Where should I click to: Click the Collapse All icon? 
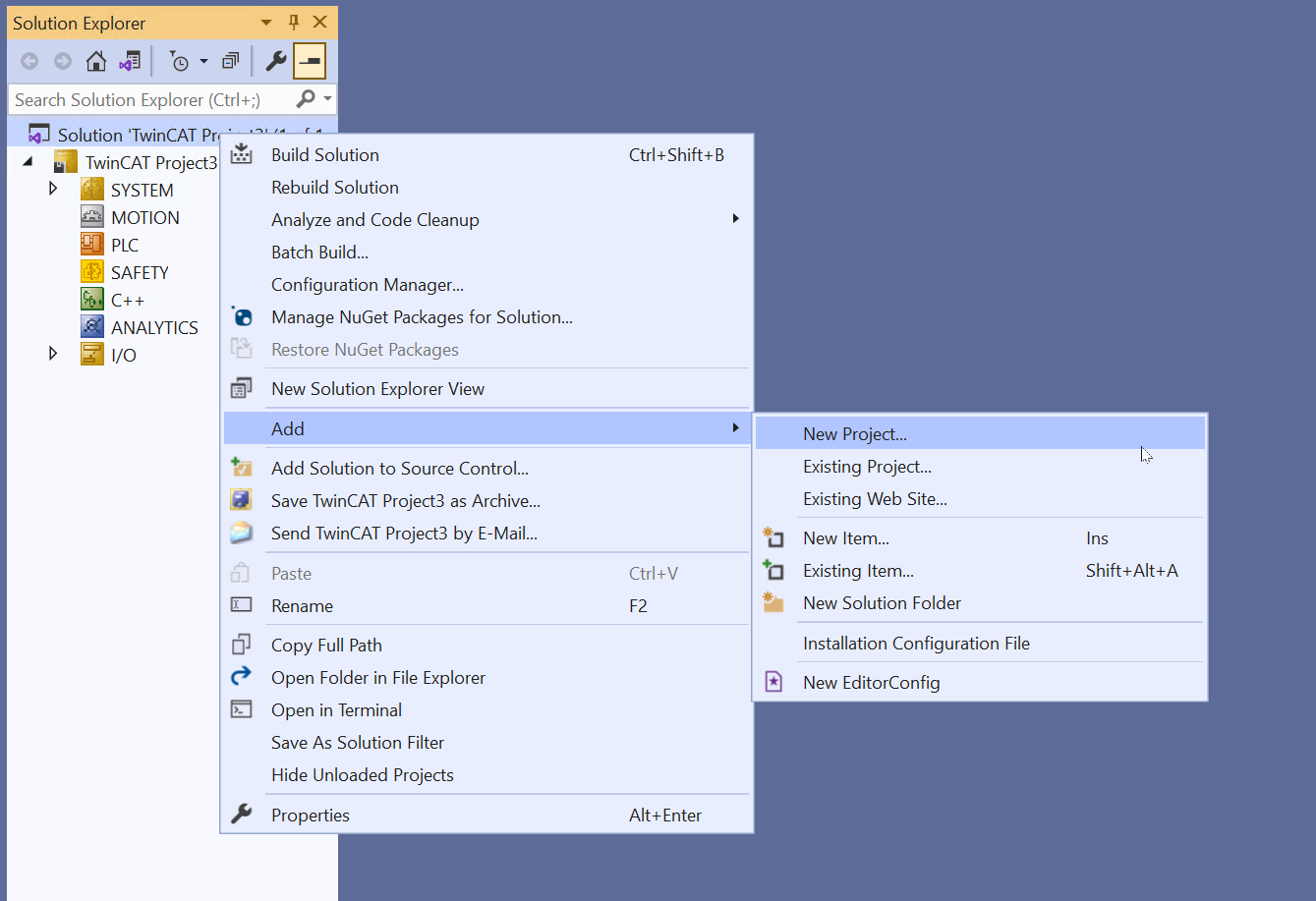click(x=230, y=62)
